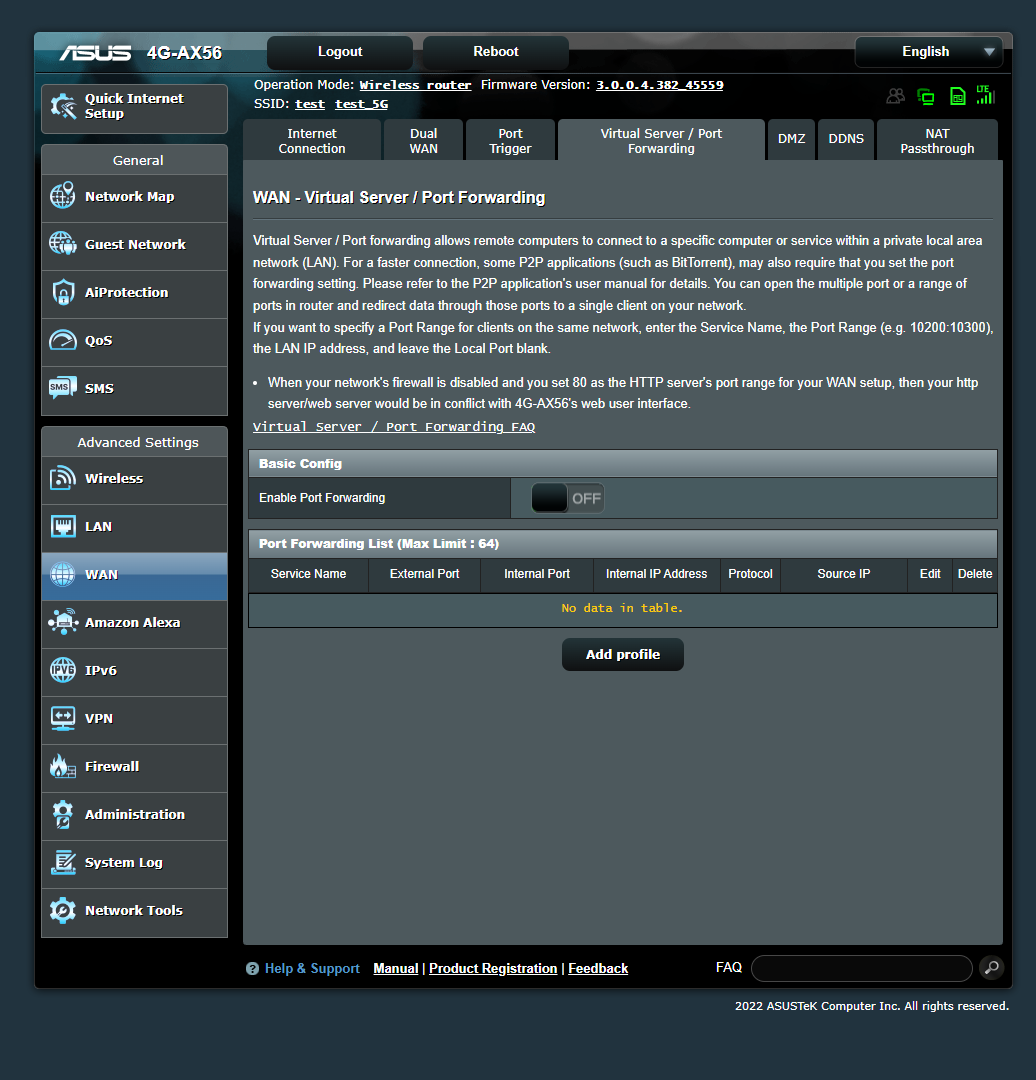Click the Network Map globe icon
The width and height of the screenshot is (1036, 1080).
coord(63,196)
